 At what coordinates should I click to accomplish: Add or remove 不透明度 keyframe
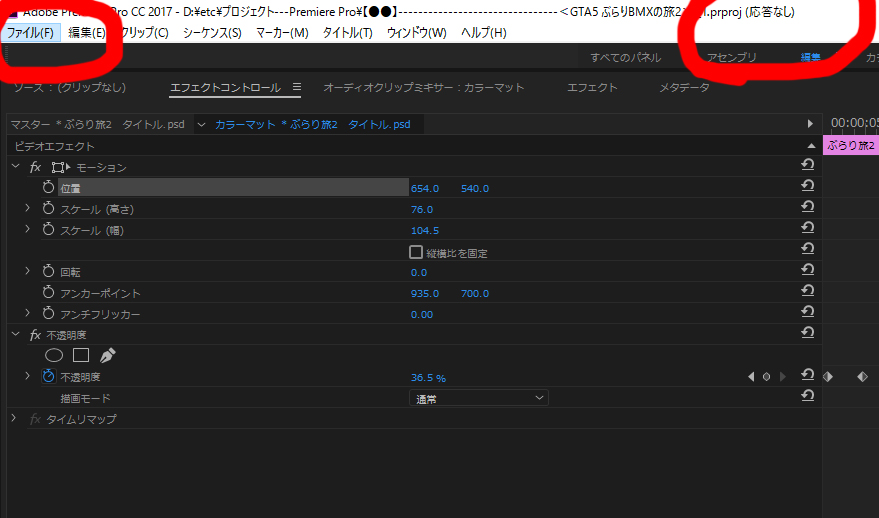[766, 377]
